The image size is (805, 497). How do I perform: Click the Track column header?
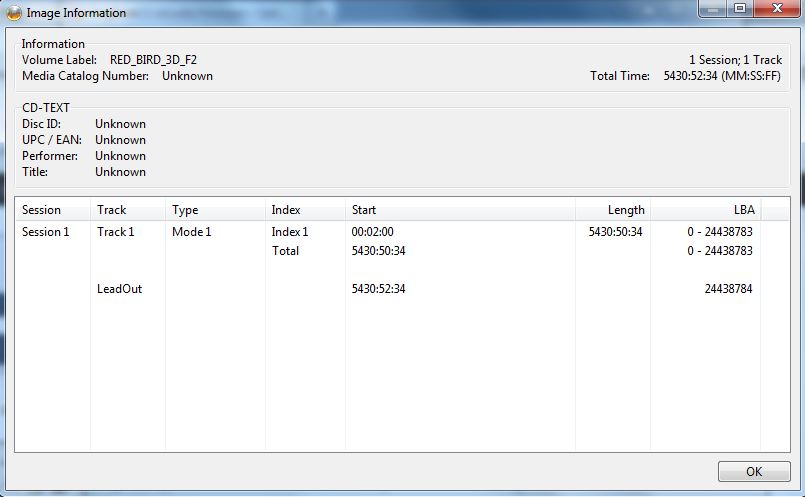tap(128, 210)
